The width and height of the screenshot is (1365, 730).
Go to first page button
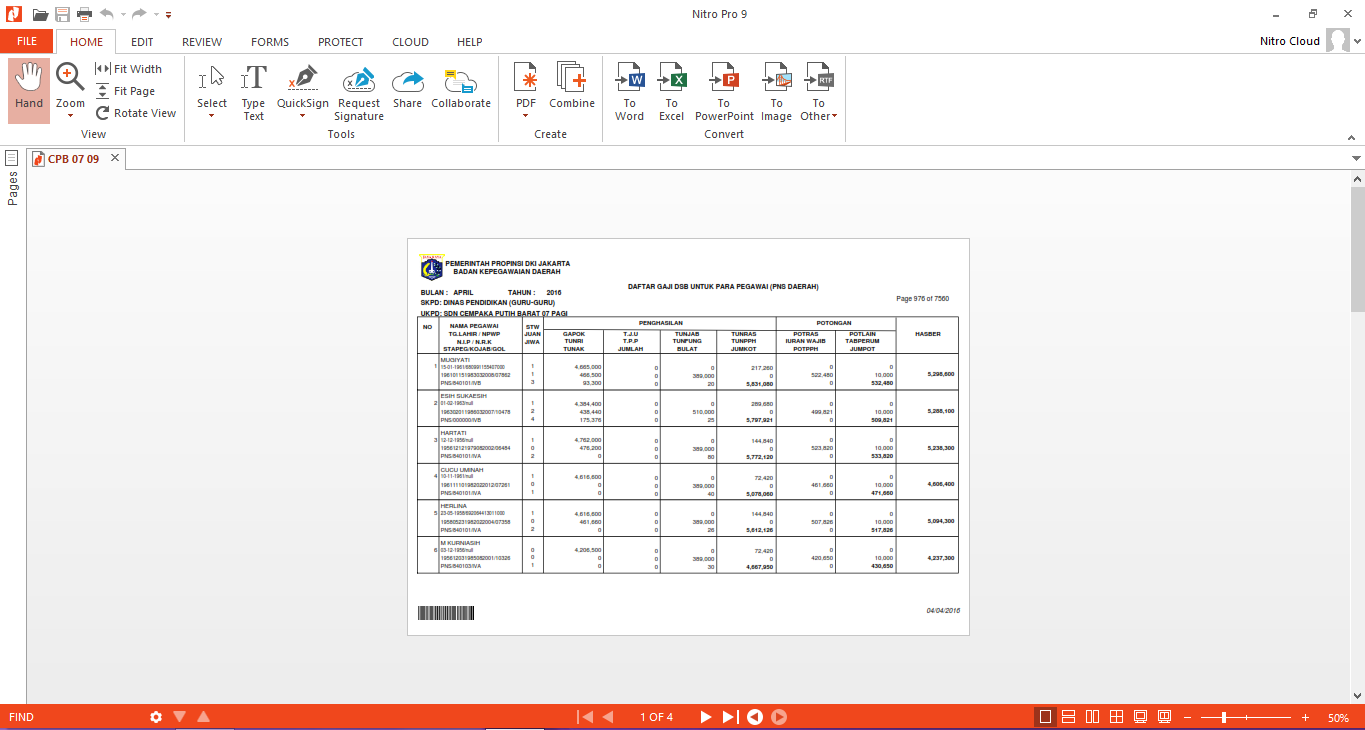pos(586,717)
